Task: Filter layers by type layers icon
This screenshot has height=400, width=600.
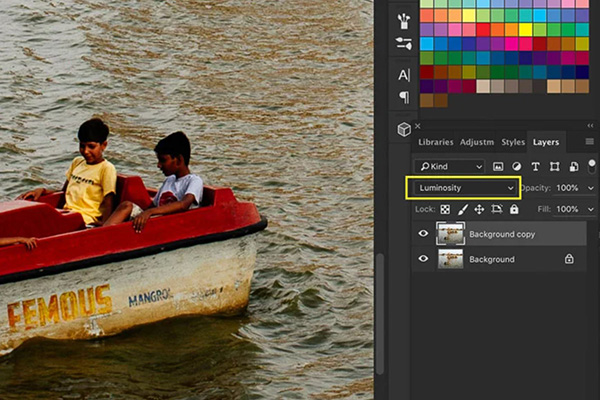Action: (536, 166)
